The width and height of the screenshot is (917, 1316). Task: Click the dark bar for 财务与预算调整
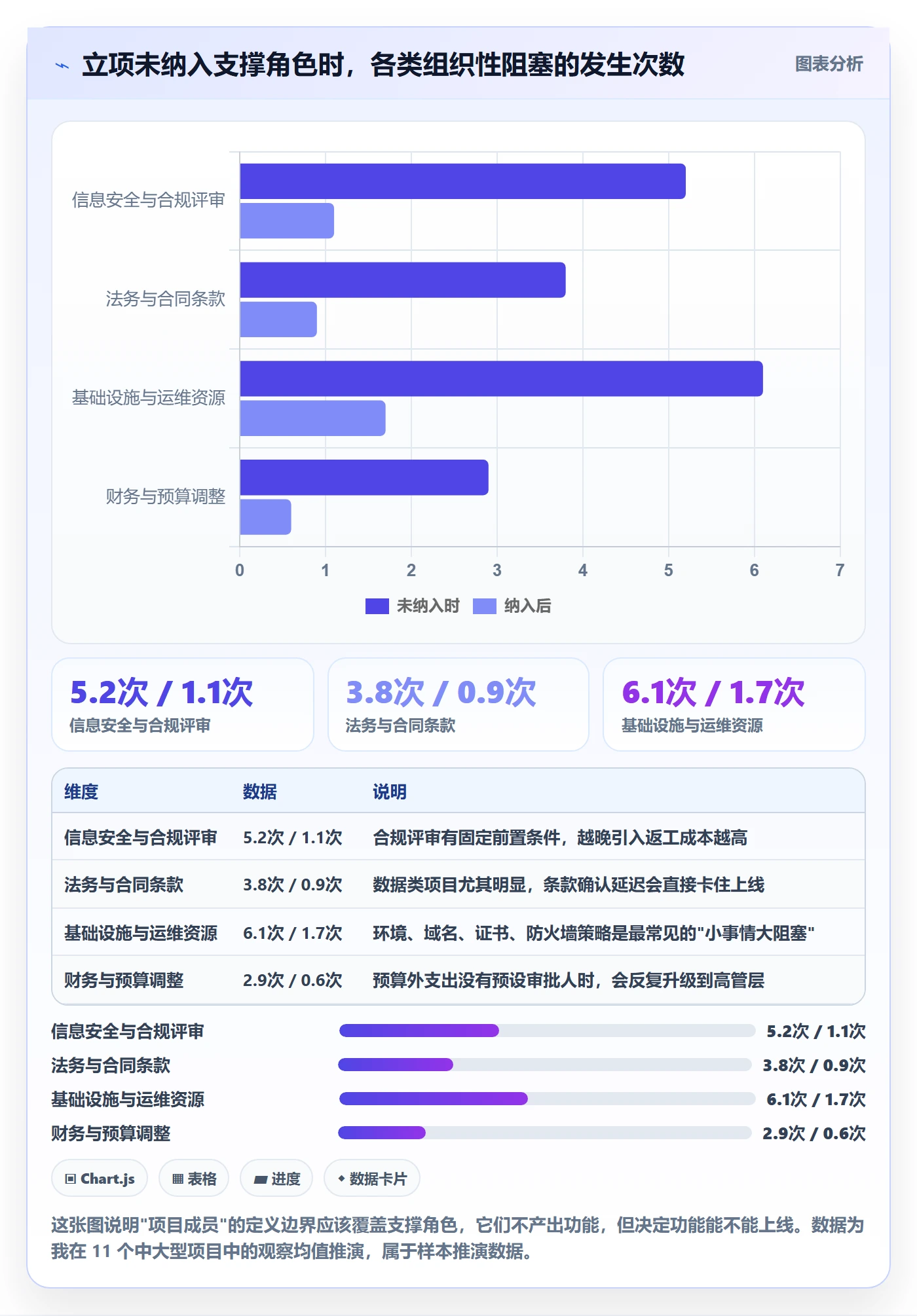364,477
